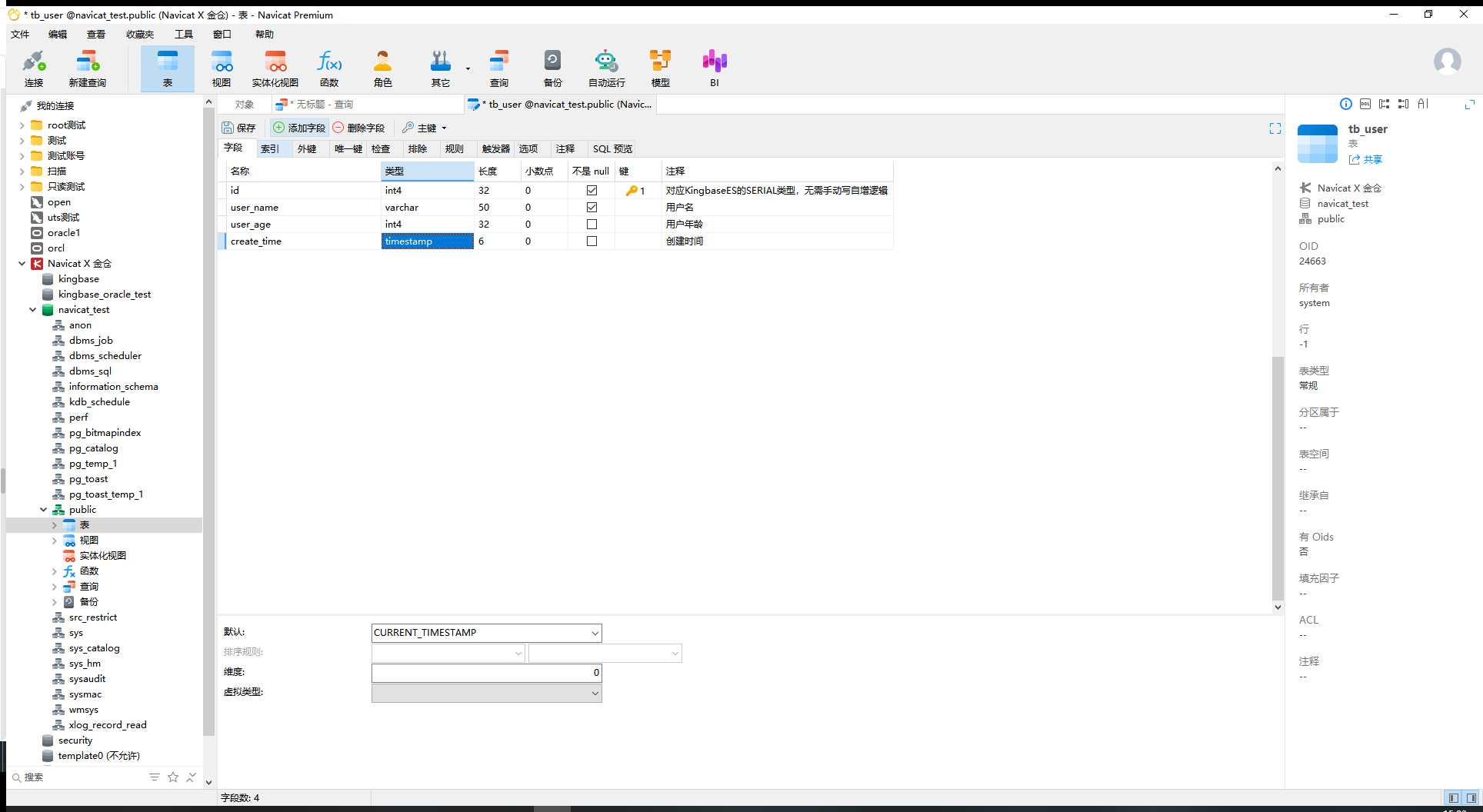Expand the 函数 node under public
Viewport: 1483px width, 812px height.
coord(54,571)
